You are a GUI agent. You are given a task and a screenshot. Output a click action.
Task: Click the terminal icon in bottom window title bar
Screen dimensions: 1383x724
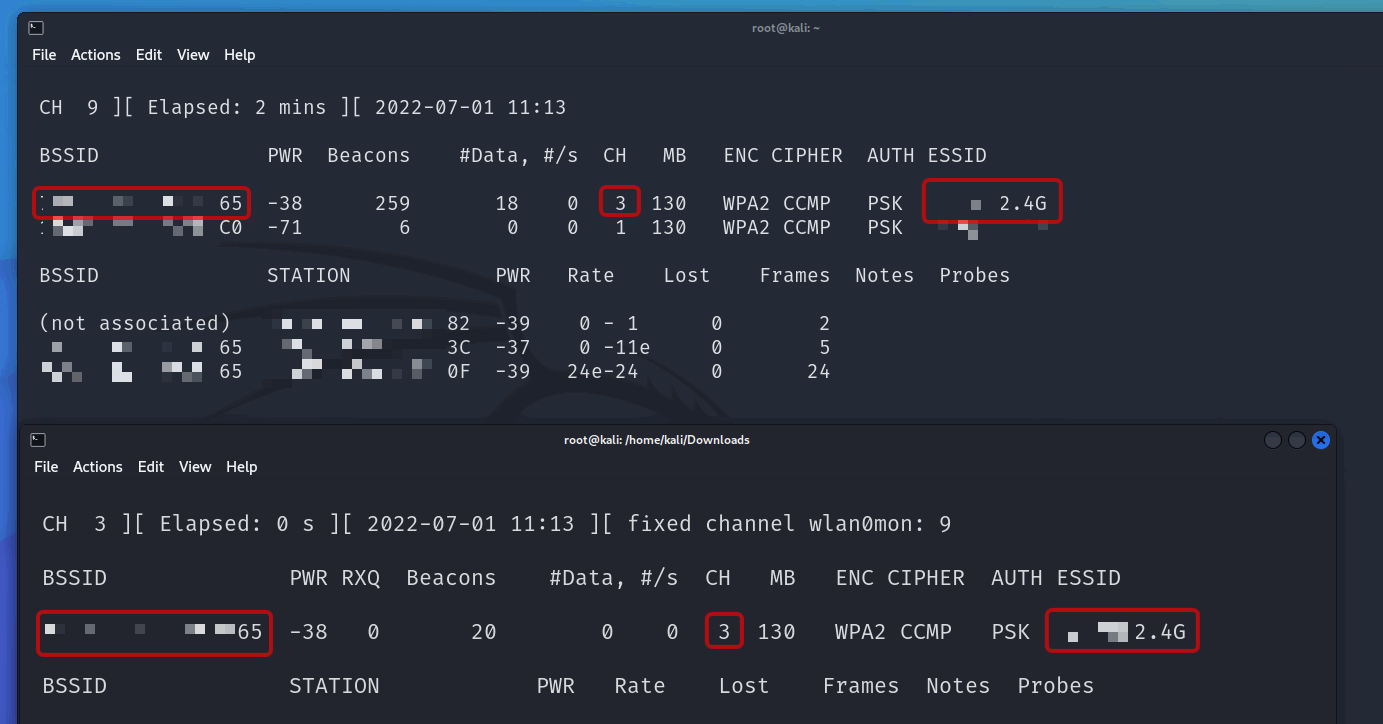pos(37,439)
